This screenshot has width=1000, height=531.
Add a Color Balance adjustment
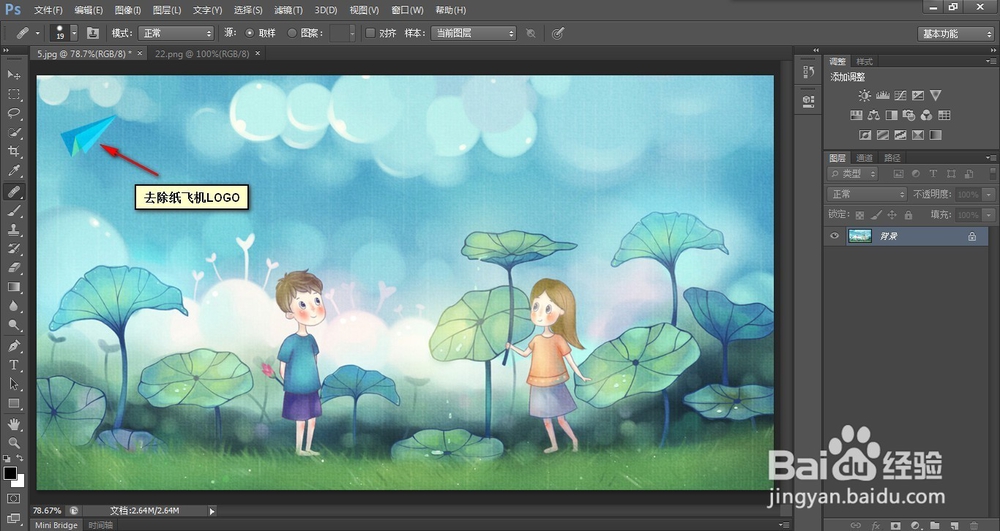click(x=874, y=115)
